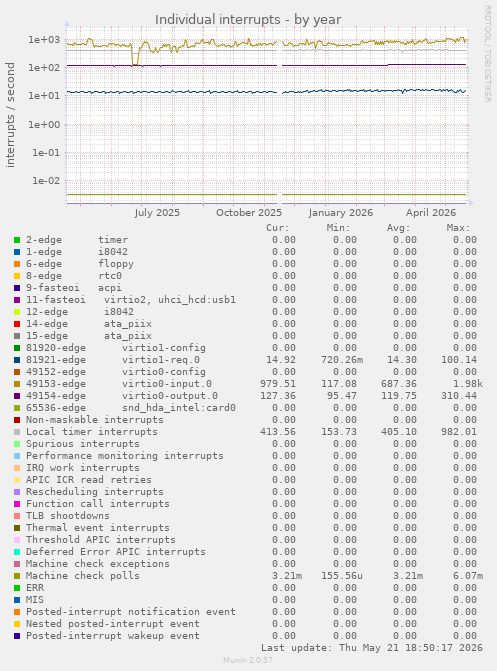This screenshot has width=497, height=671.
Task: Click the Max: column header
Action: point(458,228)
